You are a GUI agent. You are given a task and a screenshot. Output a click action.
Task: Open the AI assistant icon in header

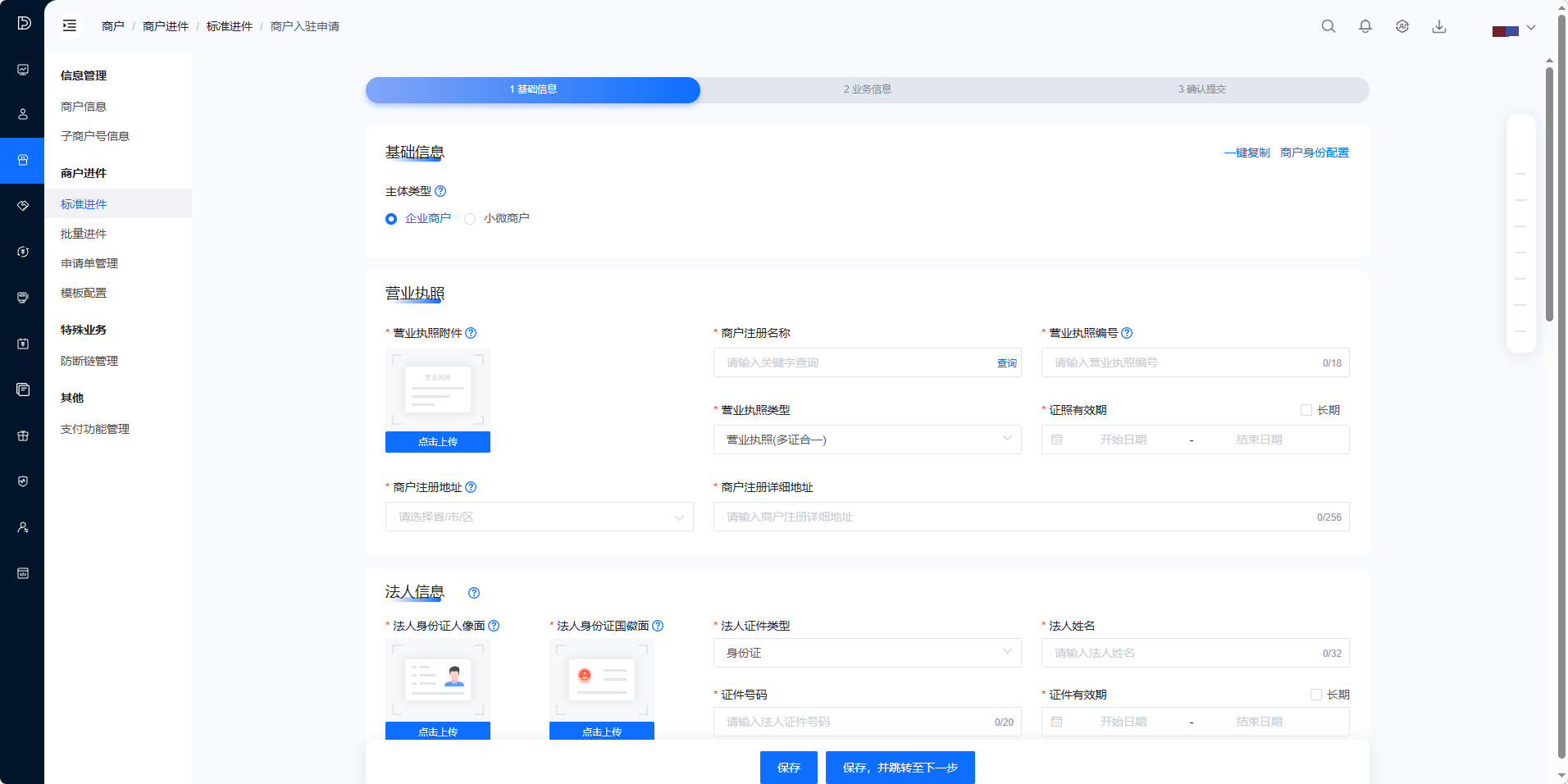tap(1402, 26)
